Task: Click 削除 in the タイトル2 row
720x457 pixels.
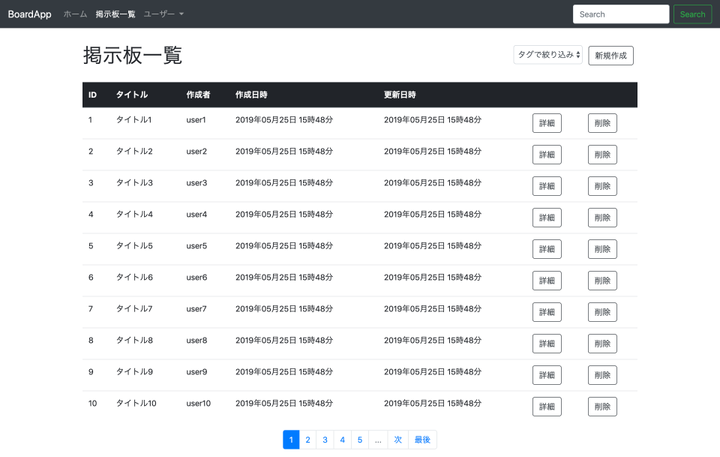Action: [x=602, y=155]
